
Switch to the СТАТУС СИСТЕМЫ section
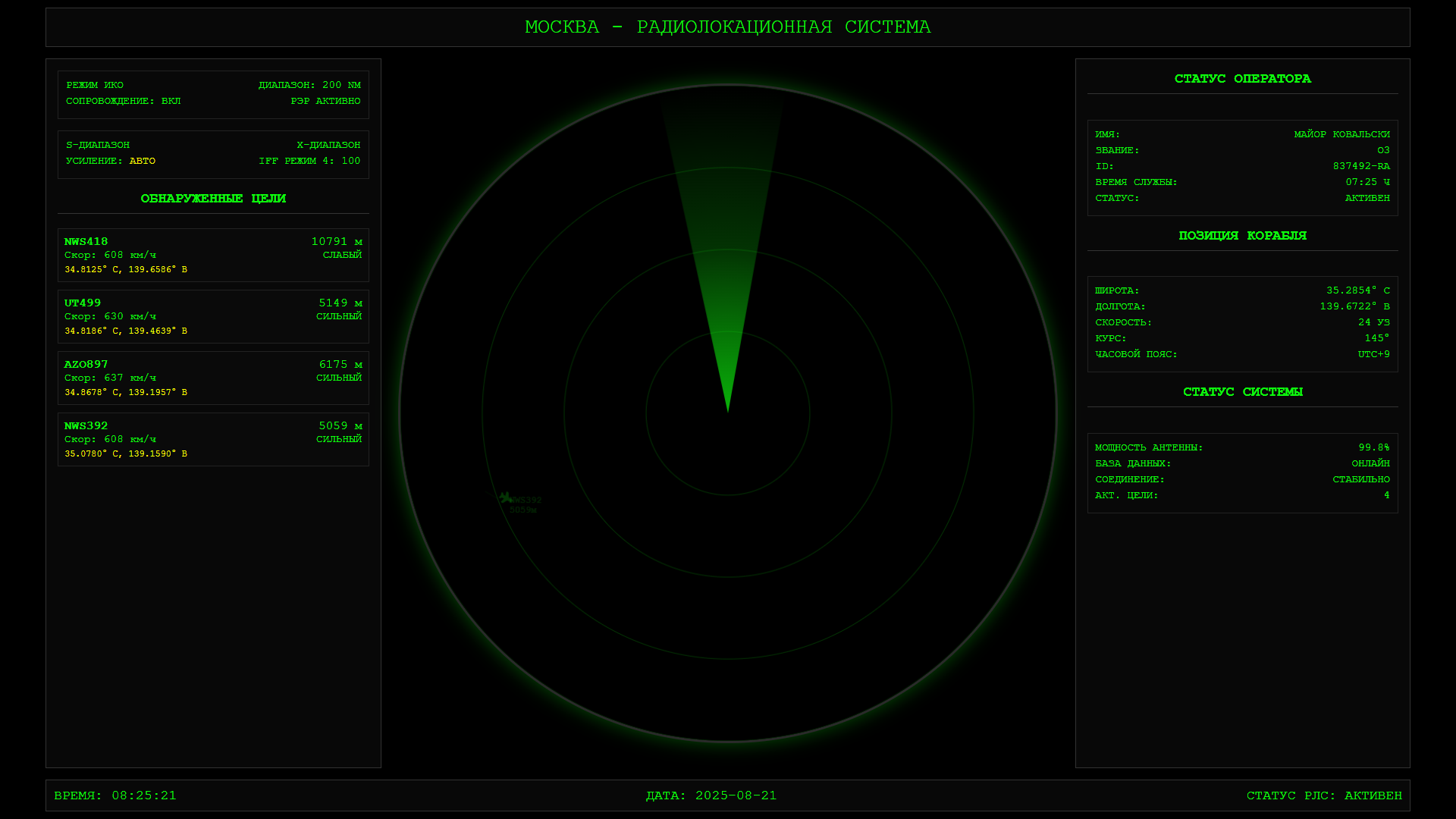click(1243, 392)
